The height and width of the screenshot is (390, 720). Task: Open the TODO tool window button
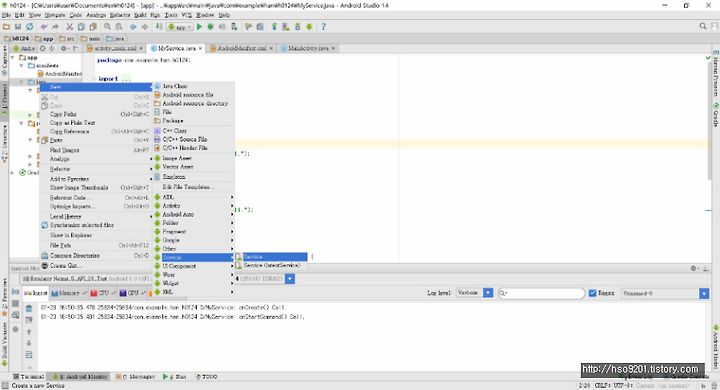point(207,377)
